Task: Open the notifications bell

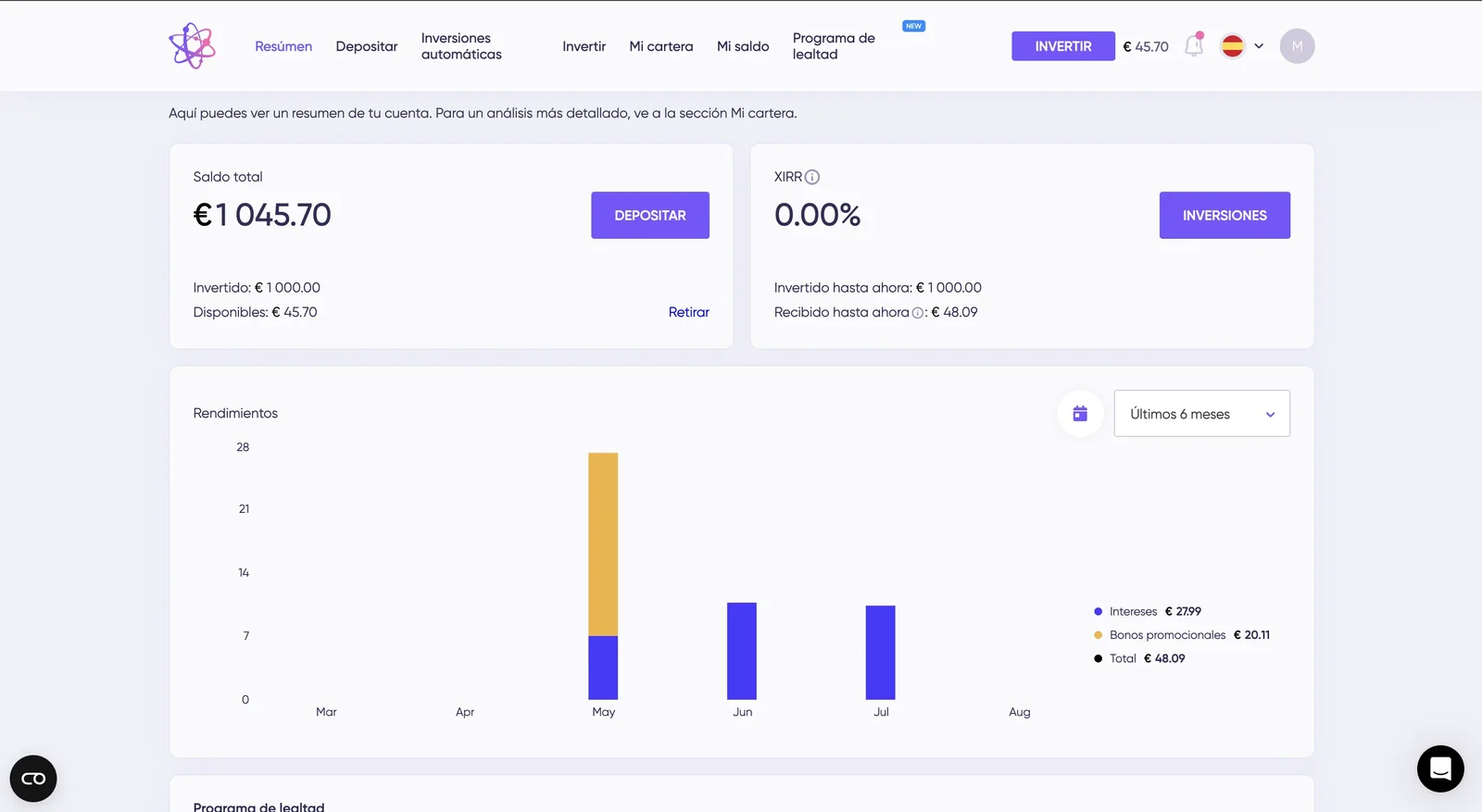Action: pos(1194,45)
